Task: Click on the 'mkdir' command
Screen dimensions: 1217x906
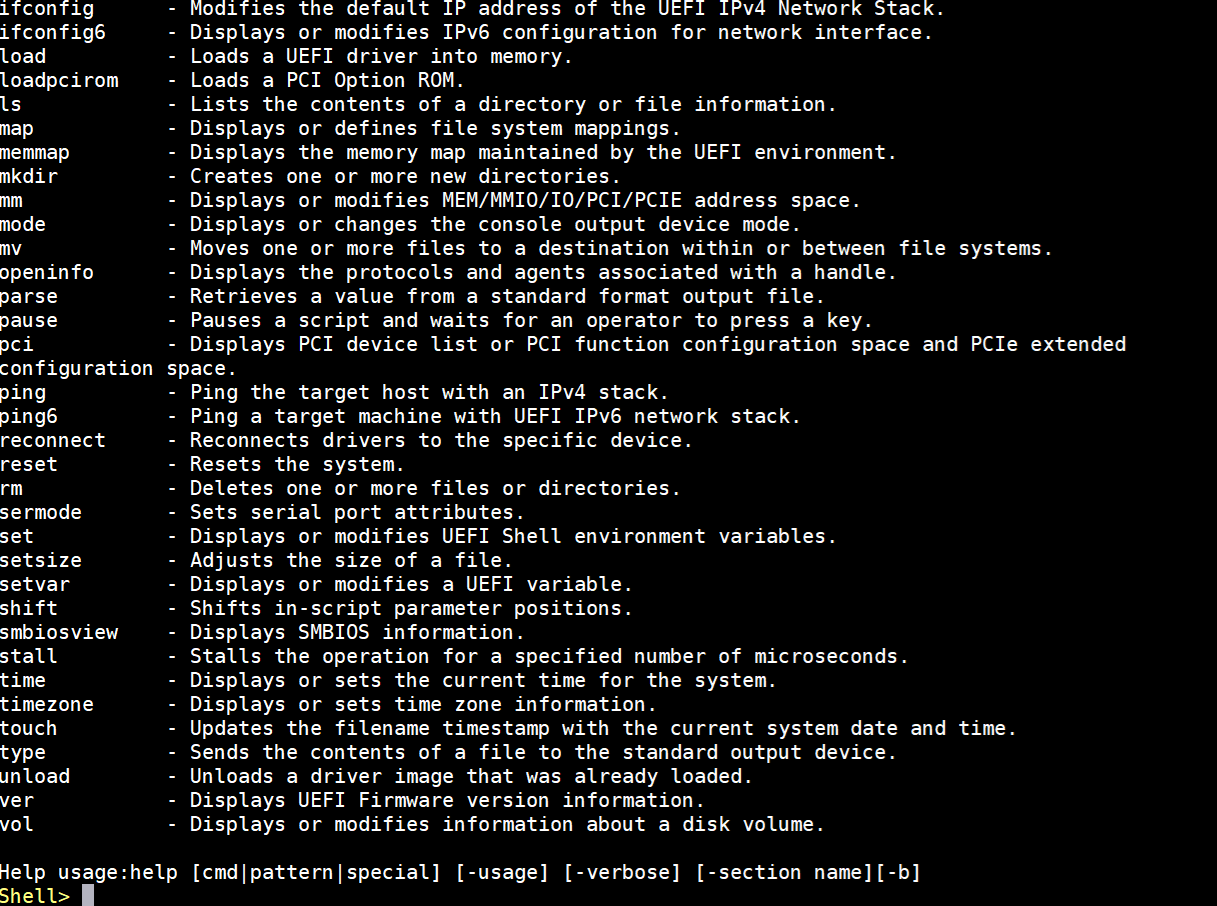Action: click(29, 176)
